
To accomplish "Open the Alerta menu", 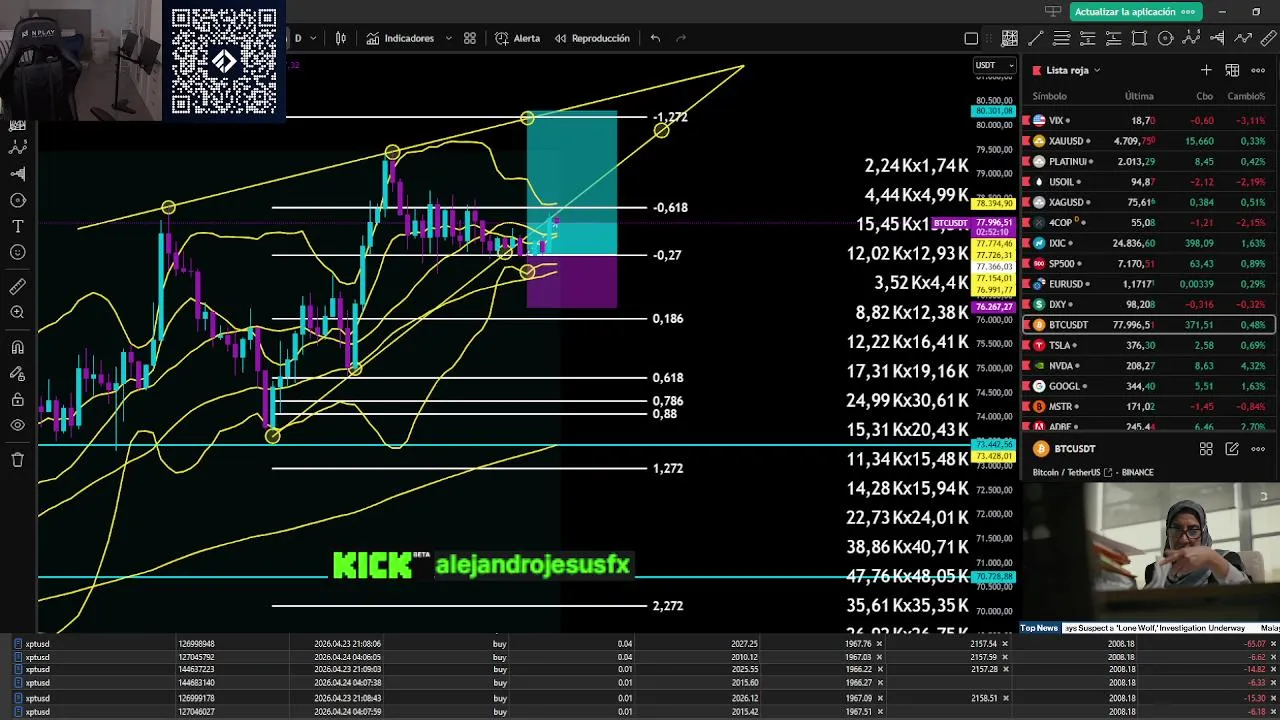I will pos(518,38).
